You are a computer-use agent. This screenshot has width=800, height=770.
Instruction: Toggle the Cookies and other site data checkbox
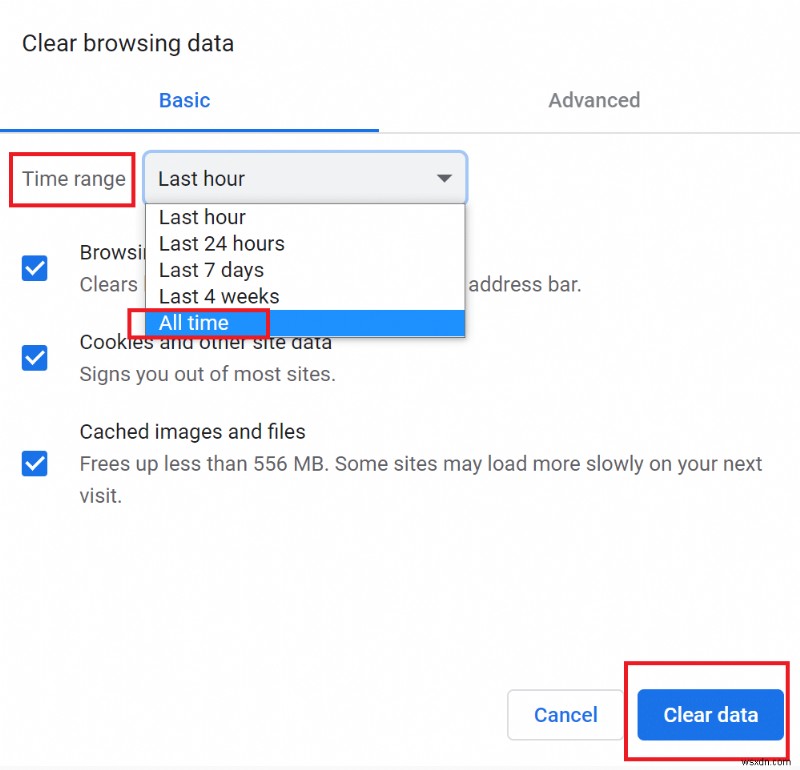click(x=35, y=357)
